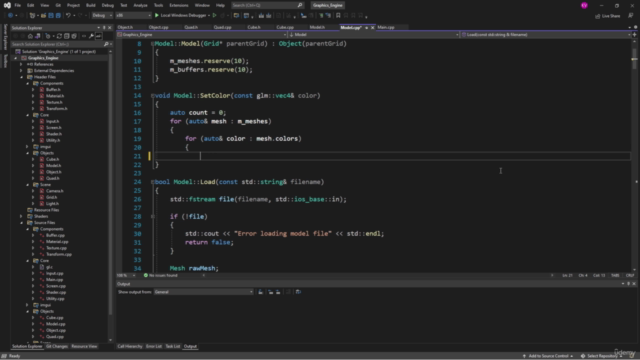Click the Save file icon in toolbar

point(51,16)
